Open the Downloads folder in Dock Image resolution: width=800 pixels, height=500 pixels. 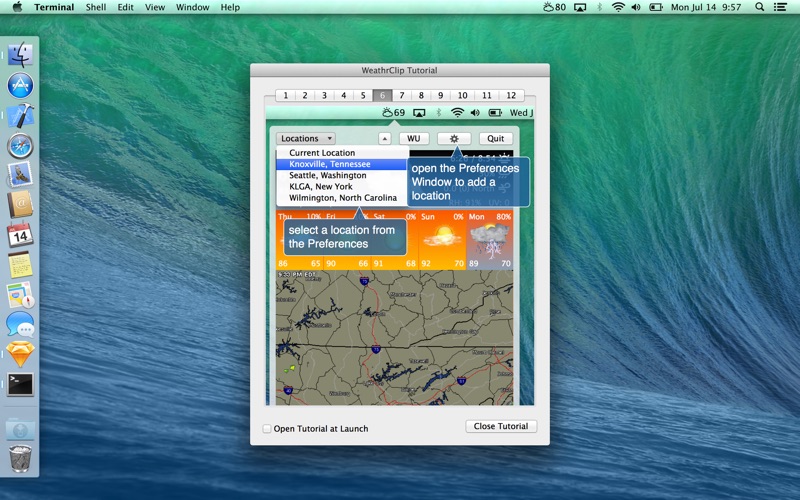pyautogui.click(x=20, y=430)
